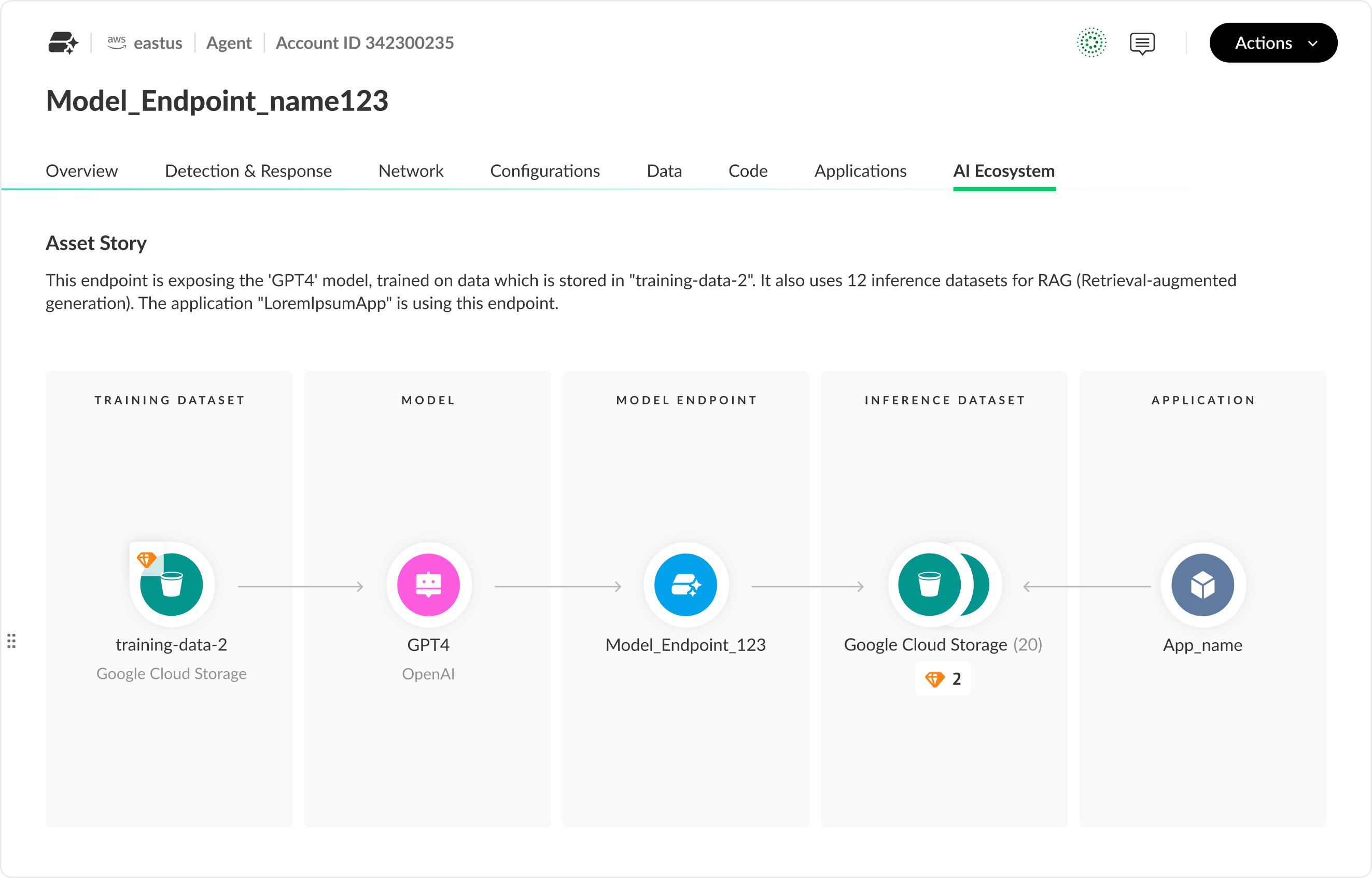Select the Configurations tab

click(545, 171)
